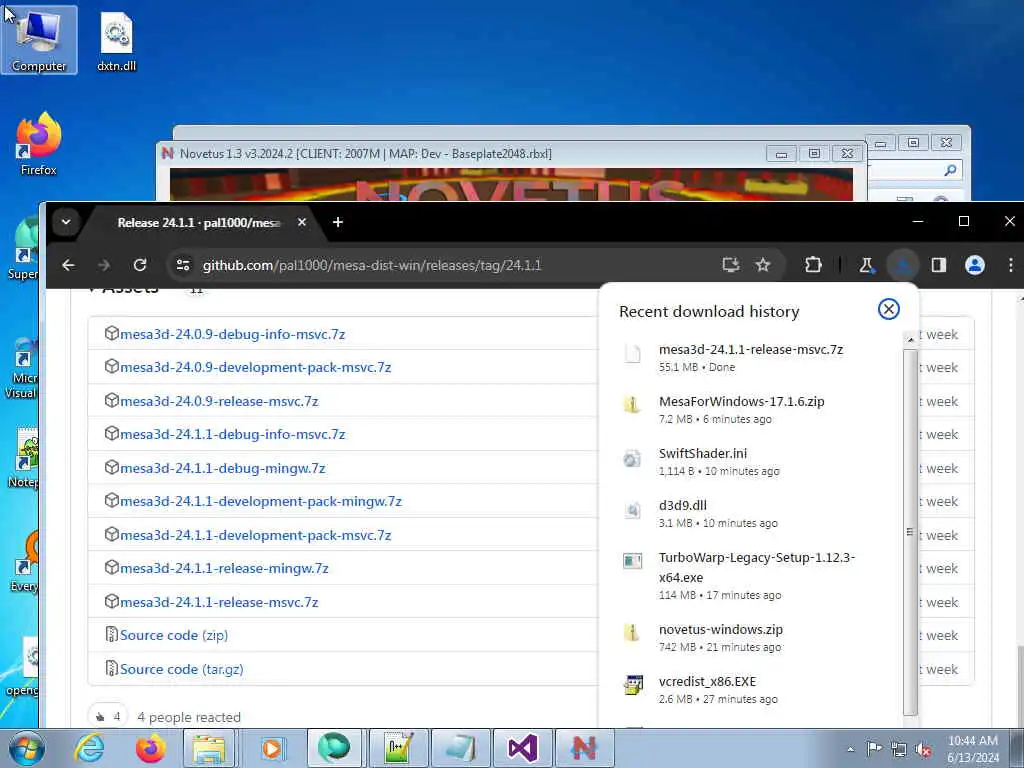
Task: Open Visual Studio on the taskbar
Action: [x=522, y=748]
